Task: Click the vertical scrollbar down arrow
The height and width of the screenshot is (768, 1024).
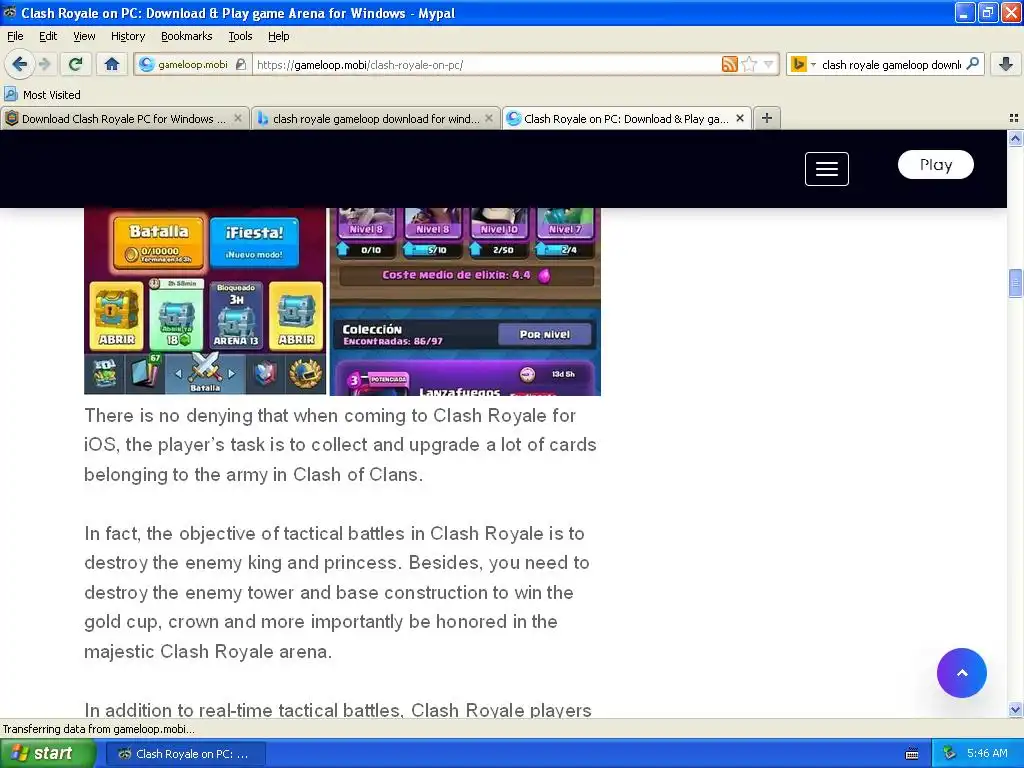Action: pos(1015,709)
